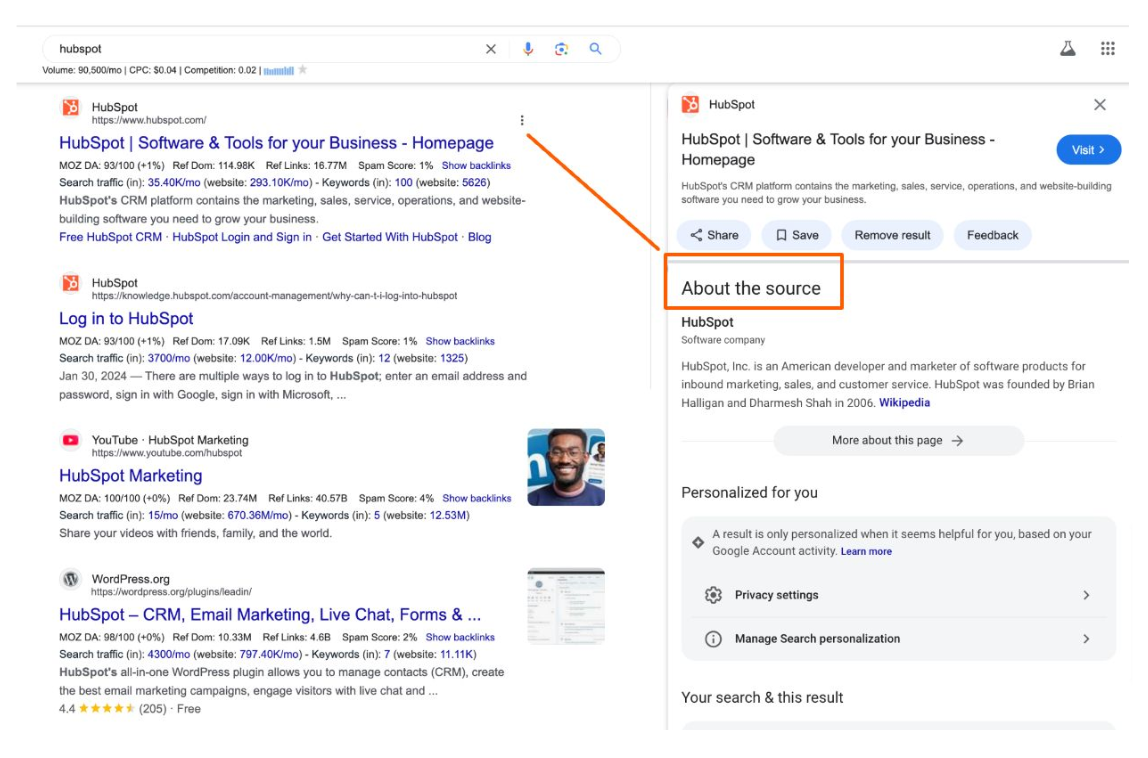Screen dimensions: 1148x758
Task: Click the More about this page button
Action: [898, 440]
